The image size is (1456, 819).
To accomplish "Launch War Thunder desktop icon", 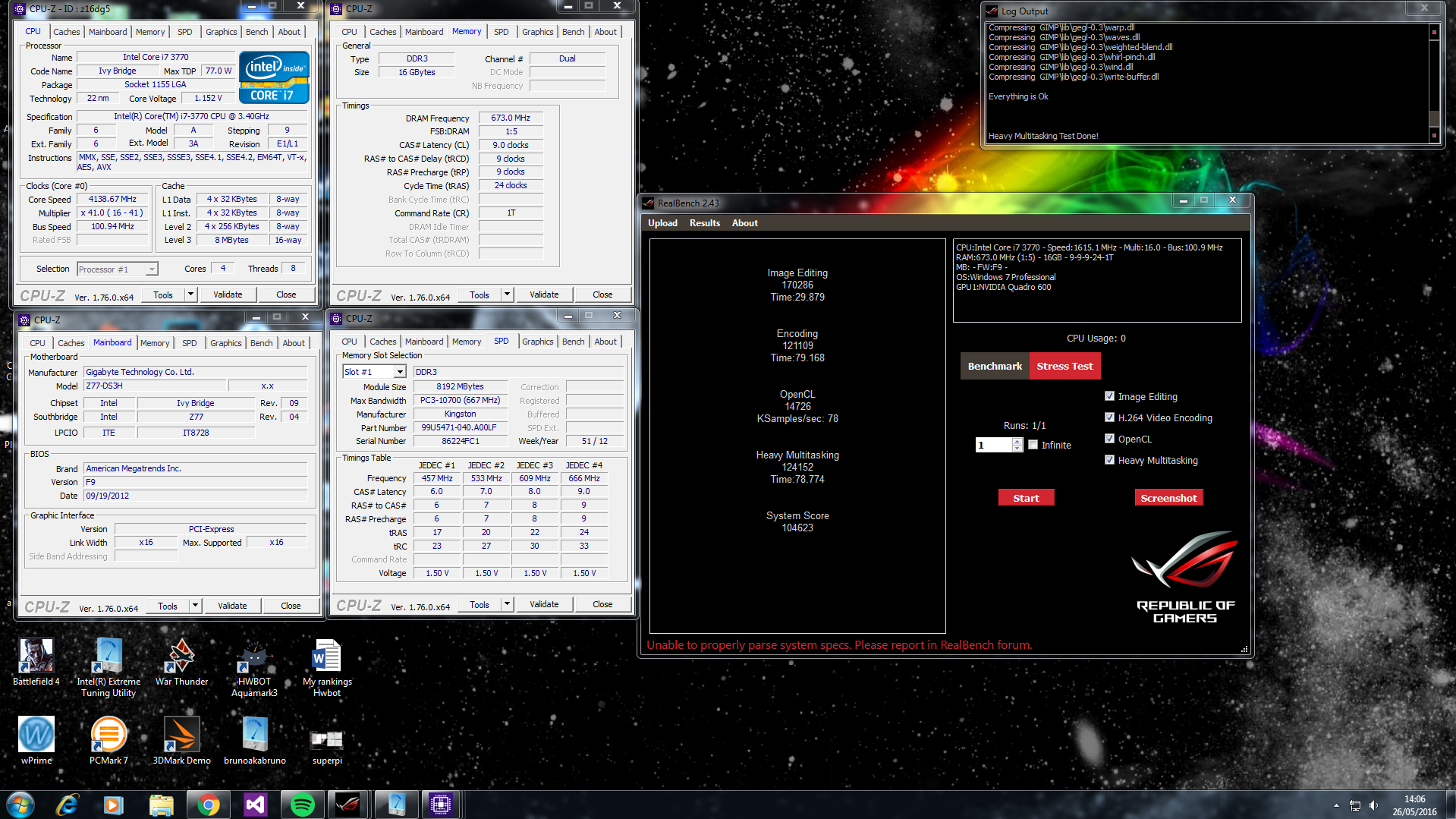I will point(181,662).
